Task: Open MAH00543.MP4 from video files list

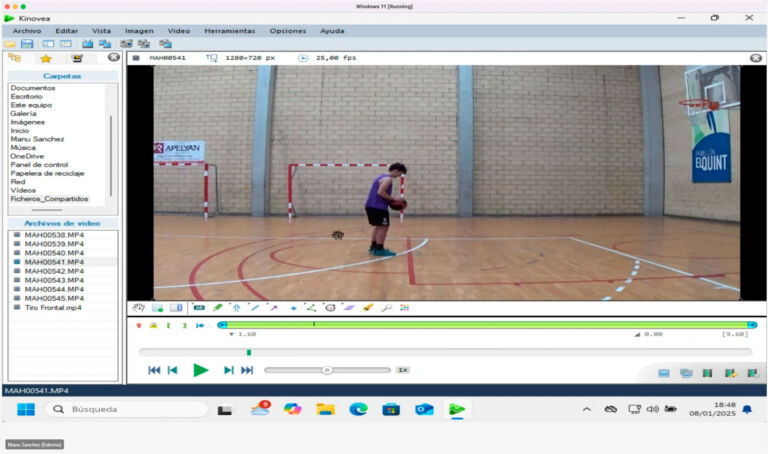Action: 54,280
